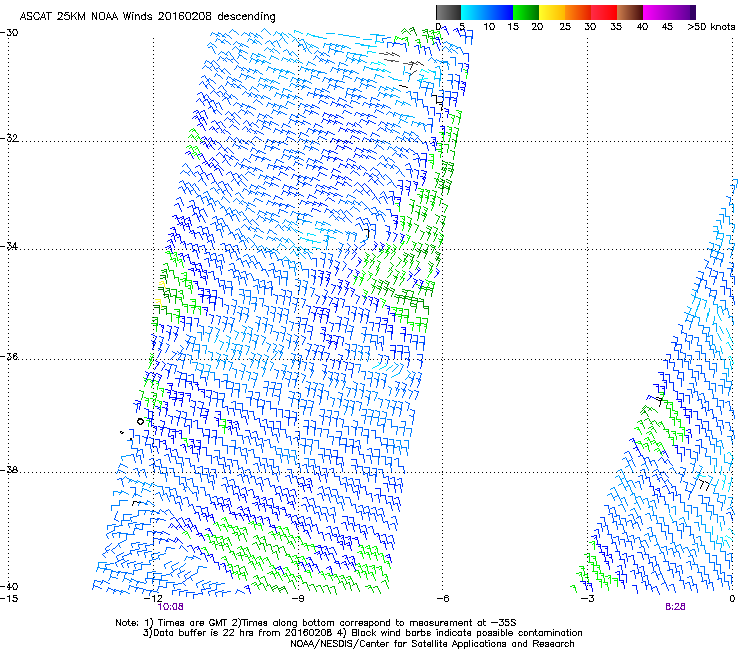Viewport: 740px width, 650px height.
Task: Click 'NOAA/NESDIS/Center for Satellite Applications and Research' credit
Action: point(432,644)
